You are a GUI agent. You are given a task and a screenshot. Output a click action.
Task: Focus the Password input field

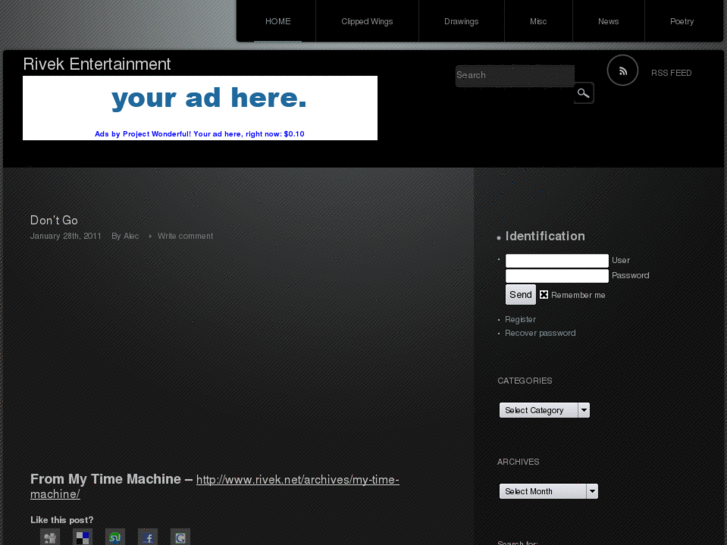point(557,276)
